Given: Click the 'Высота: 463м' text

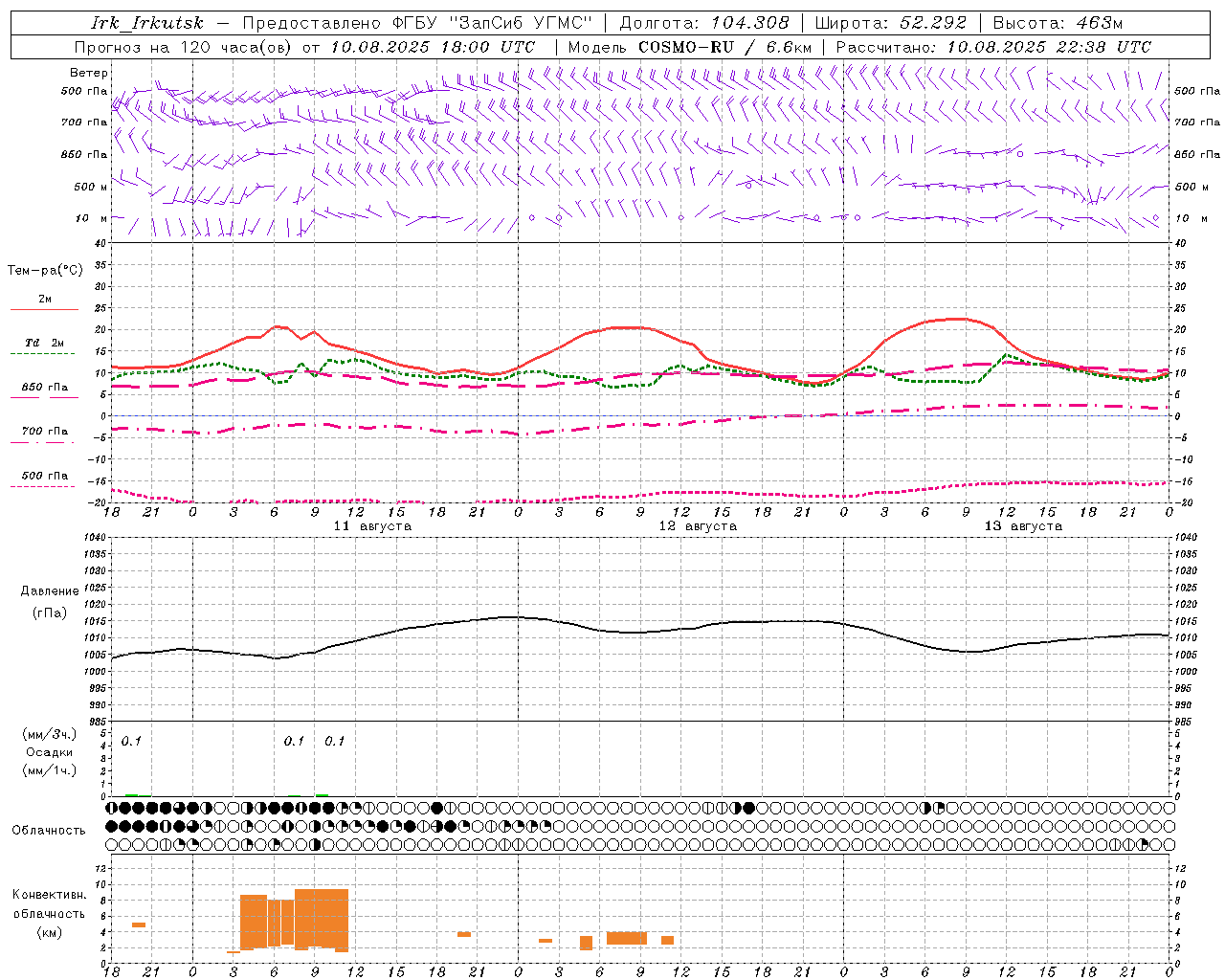Looking at the screenshot, I should 1058,23.
